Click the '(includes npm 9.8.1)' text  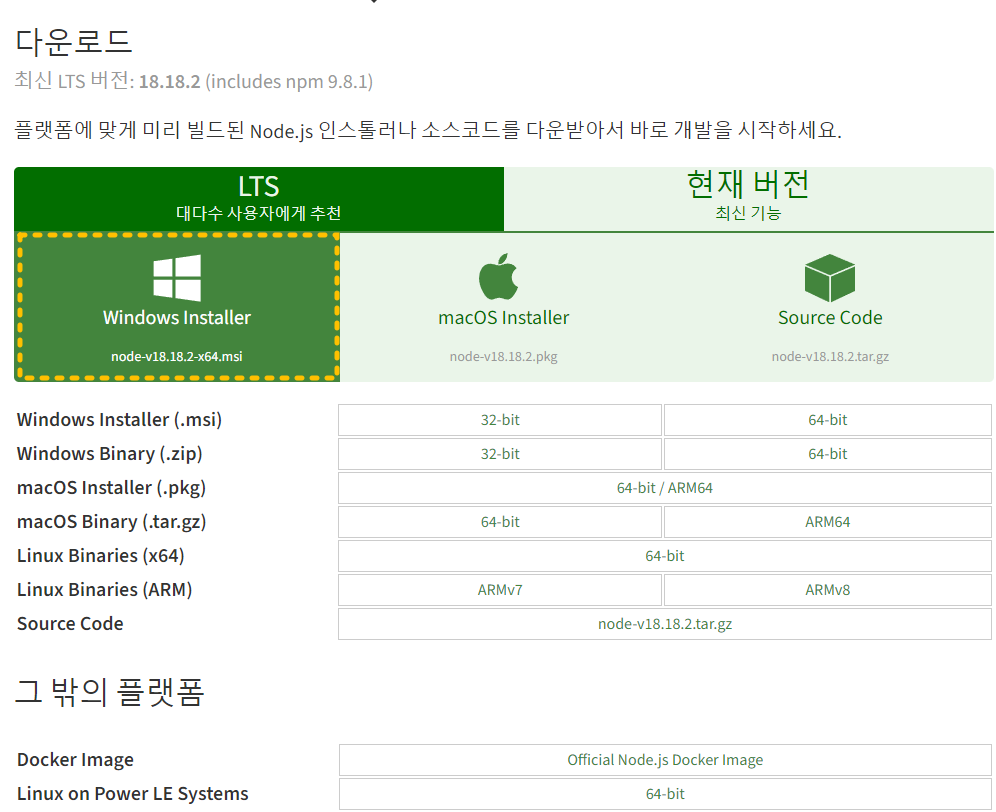tap(289, 82)
